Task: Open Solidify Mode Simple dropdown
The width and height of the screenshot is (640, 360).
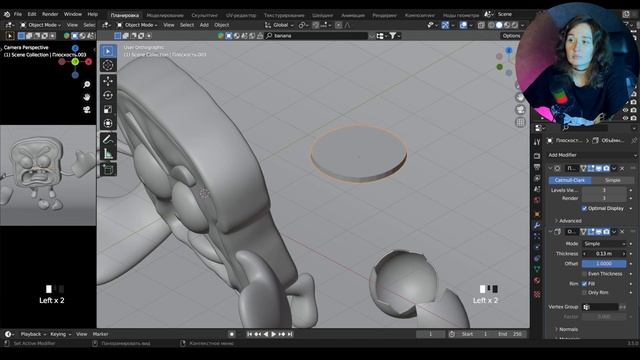Action: pos(604,244)
